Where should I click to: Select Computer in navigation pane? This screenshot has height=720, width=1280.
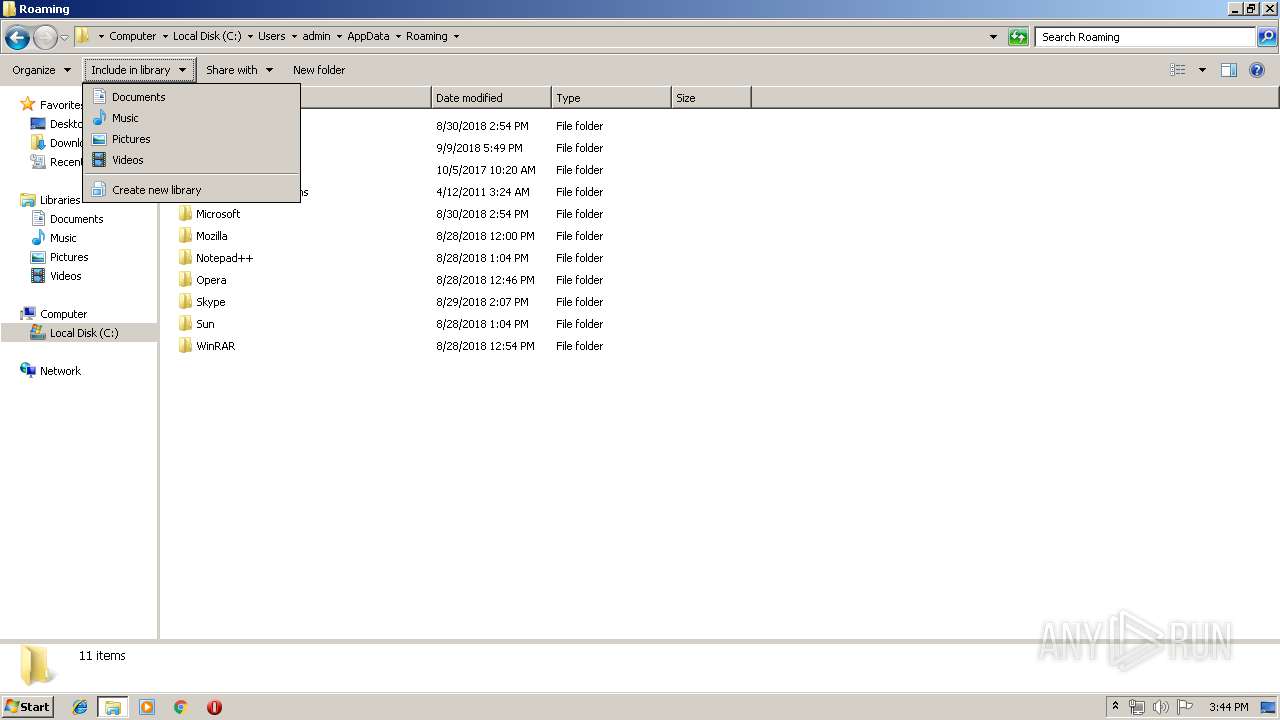63,314
